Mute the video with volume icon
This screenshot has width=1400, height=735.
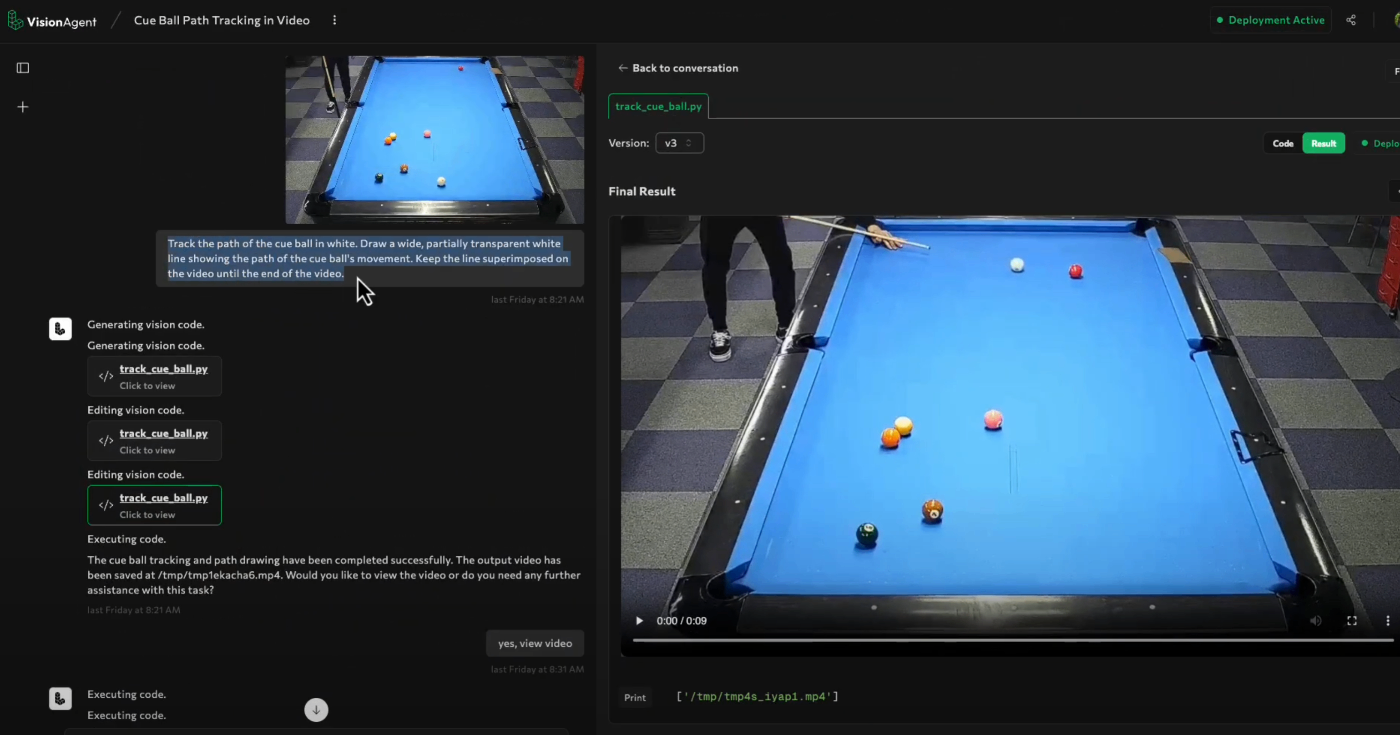[x=1316, y=621]
